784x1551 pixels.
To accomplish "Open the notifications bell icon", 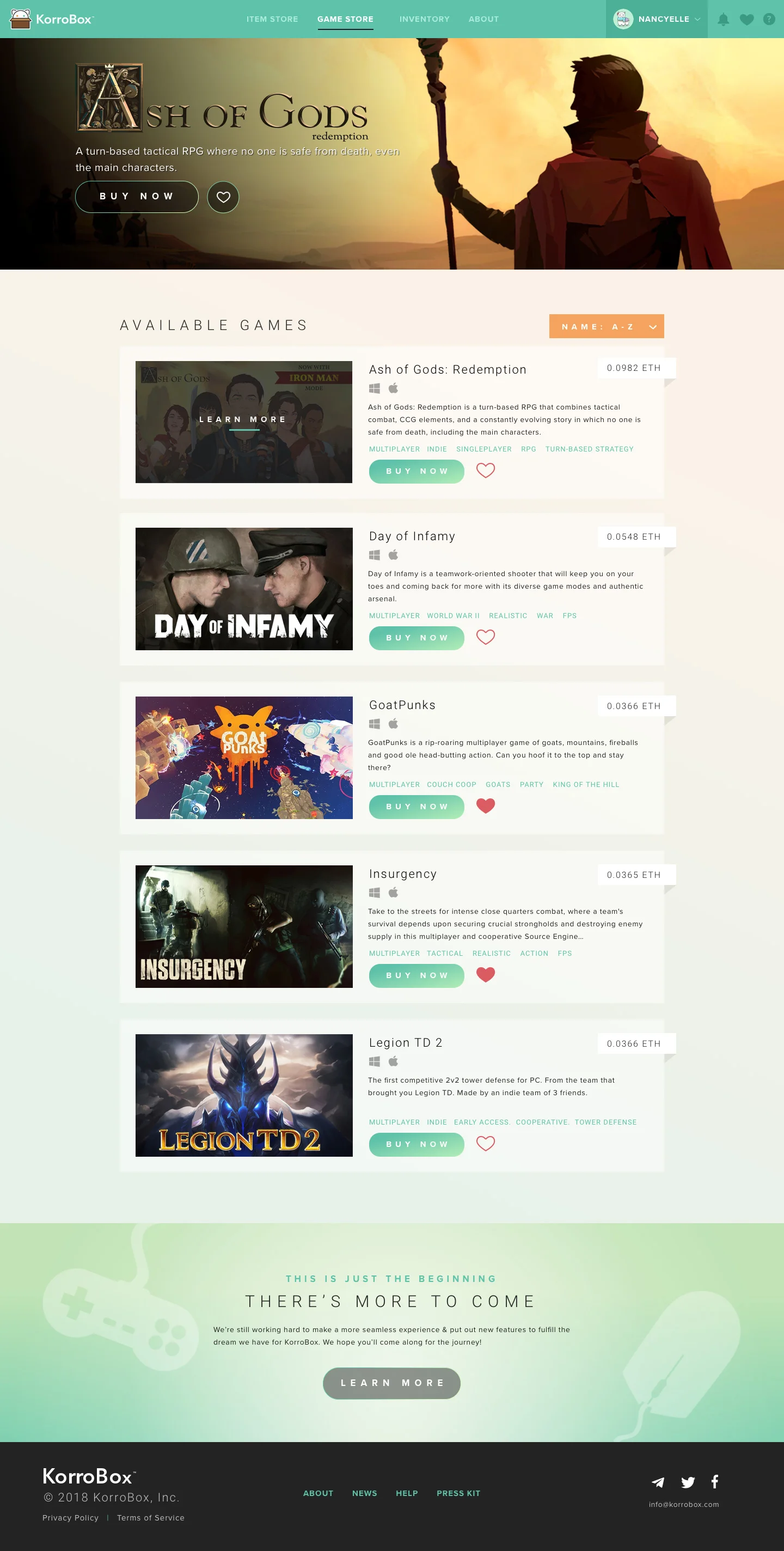I will coord(723,19).
